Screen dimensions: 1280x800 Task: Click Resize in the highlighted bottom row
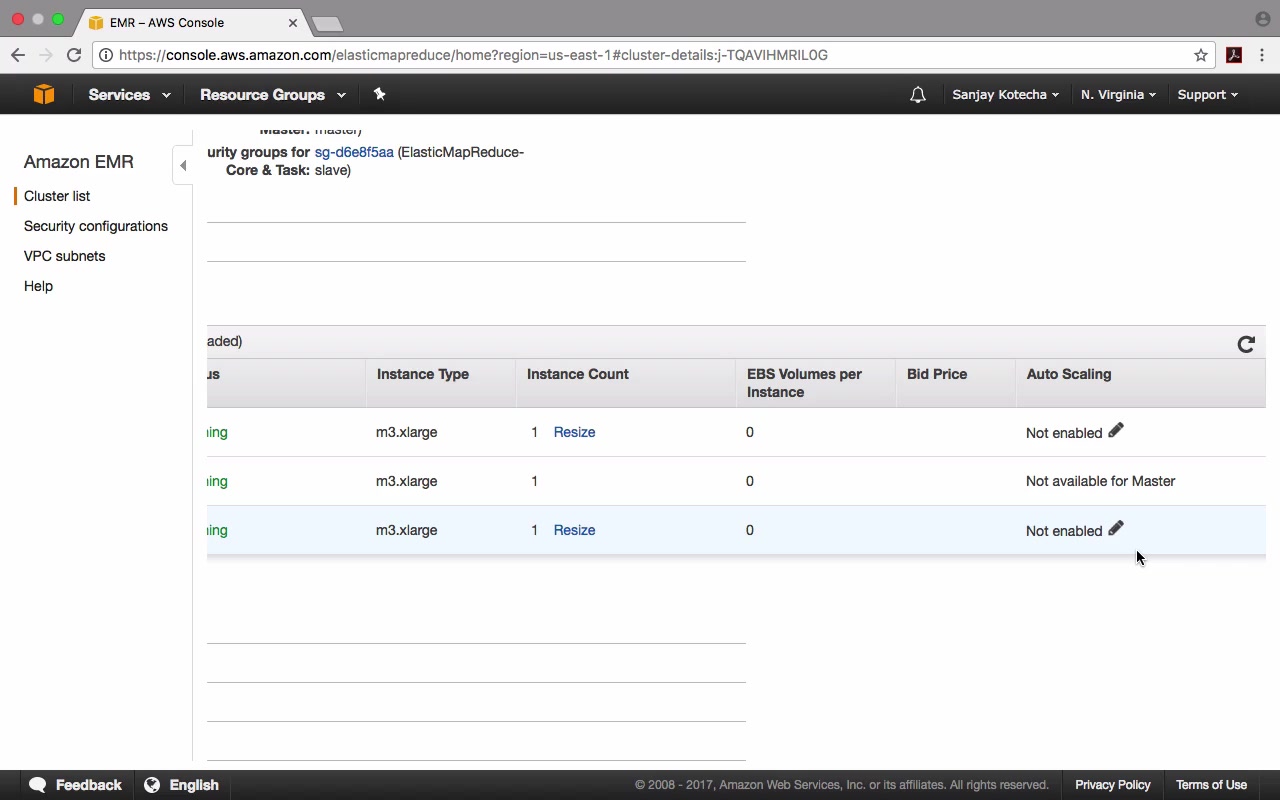(574, 530)
